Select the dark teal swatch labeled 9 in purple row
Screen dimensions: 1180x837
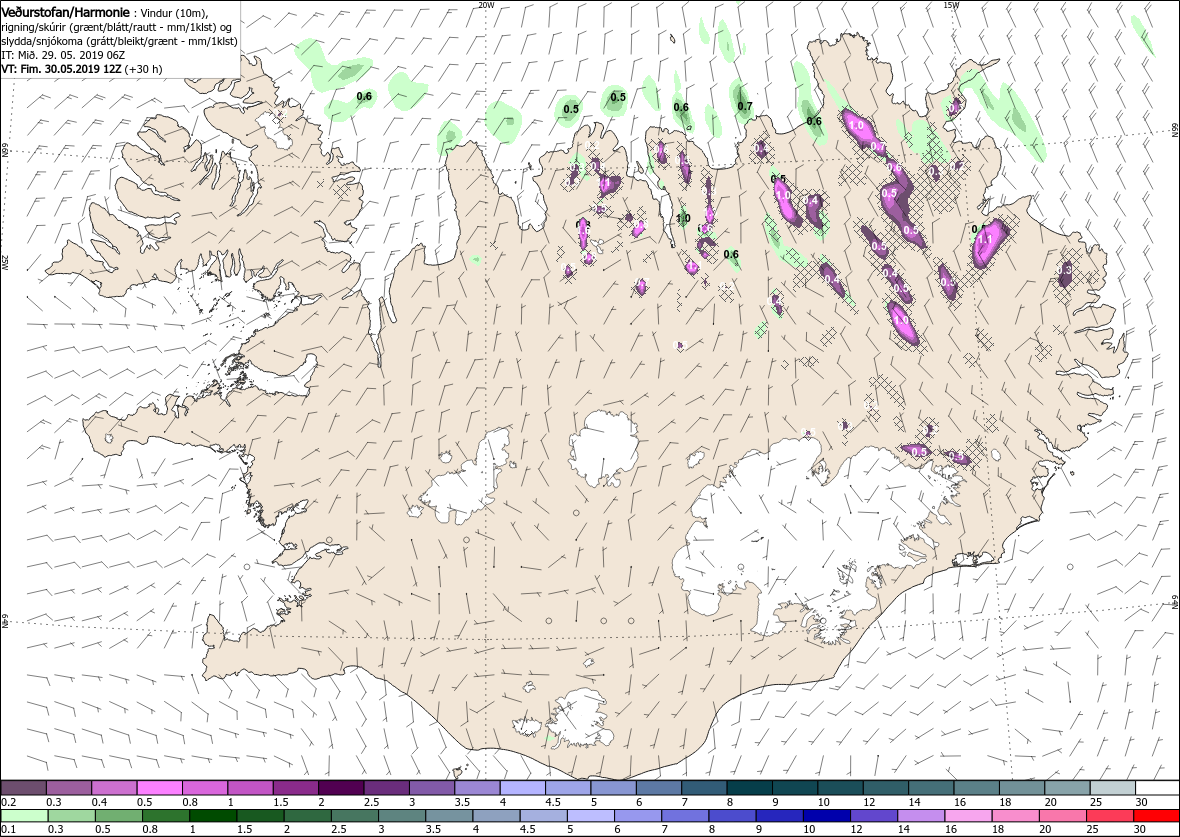(x=795, y=787)
